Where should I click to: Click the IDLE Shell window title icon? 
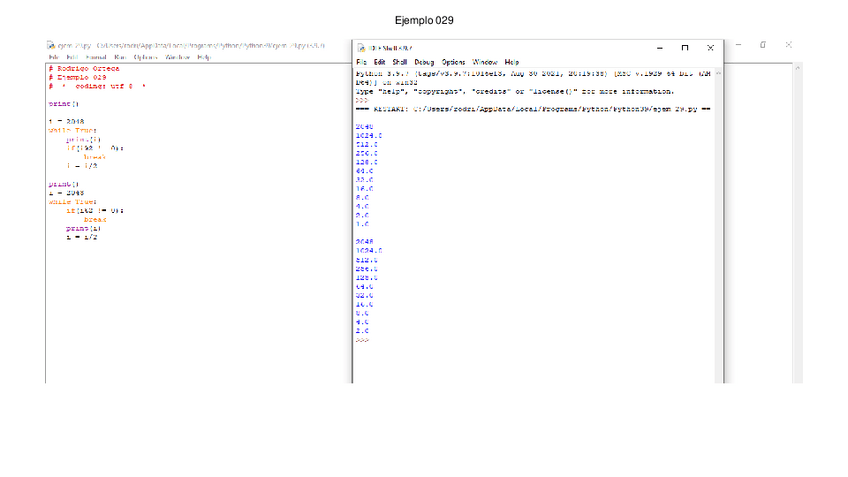coord(360,47)
